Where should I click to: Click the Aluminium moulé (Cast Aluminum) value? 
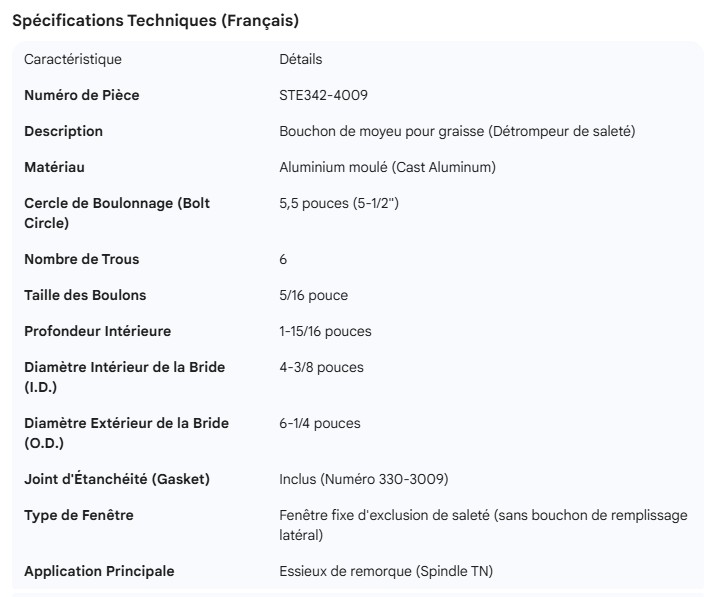click(x=387, y=167)
